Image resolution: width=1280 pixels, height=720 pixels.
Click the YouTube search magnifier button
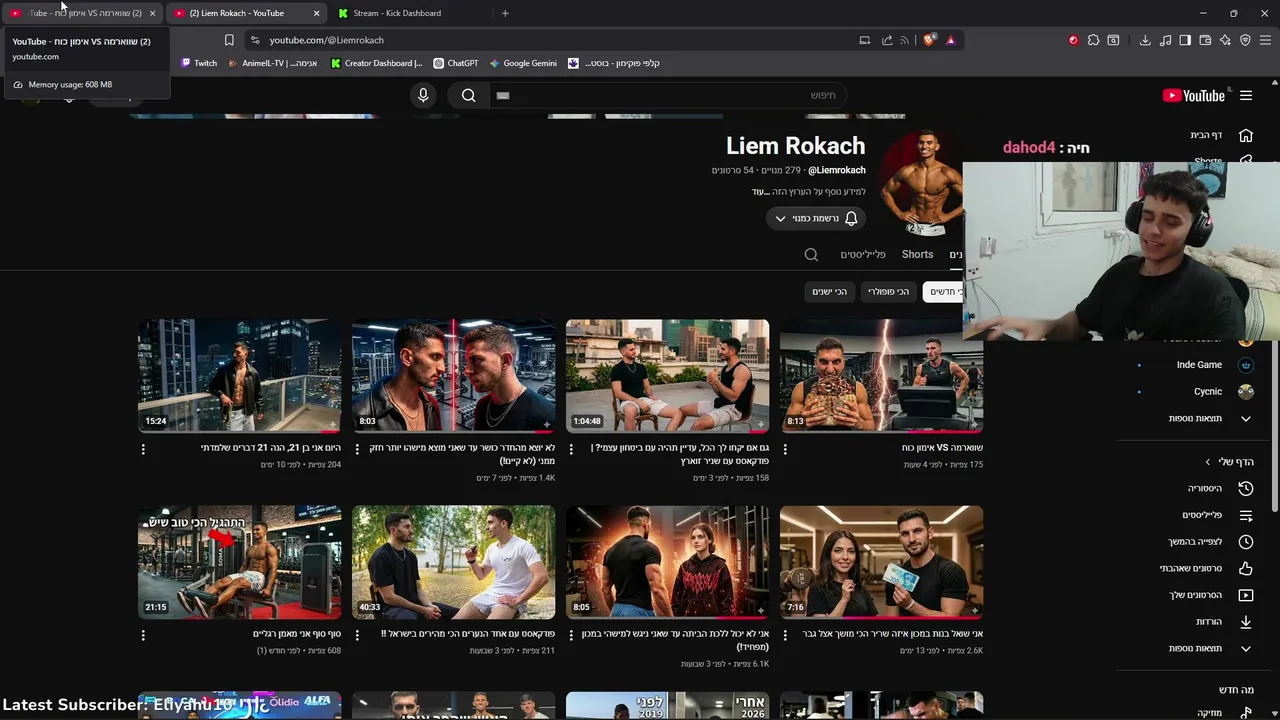click(x=468, y=95)
